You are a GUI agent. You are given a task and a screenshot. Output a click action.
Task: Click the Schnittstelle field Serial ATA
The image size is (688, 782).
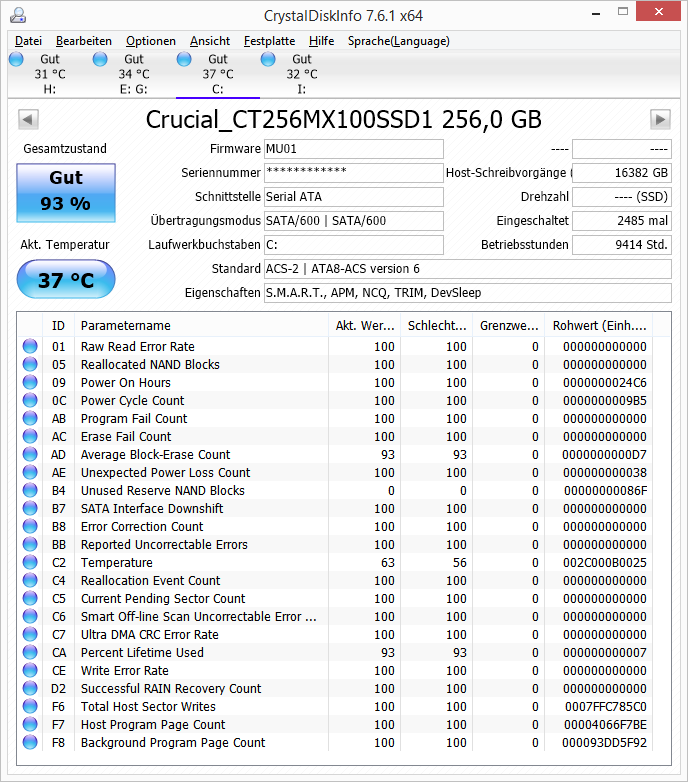click(353, 196)
